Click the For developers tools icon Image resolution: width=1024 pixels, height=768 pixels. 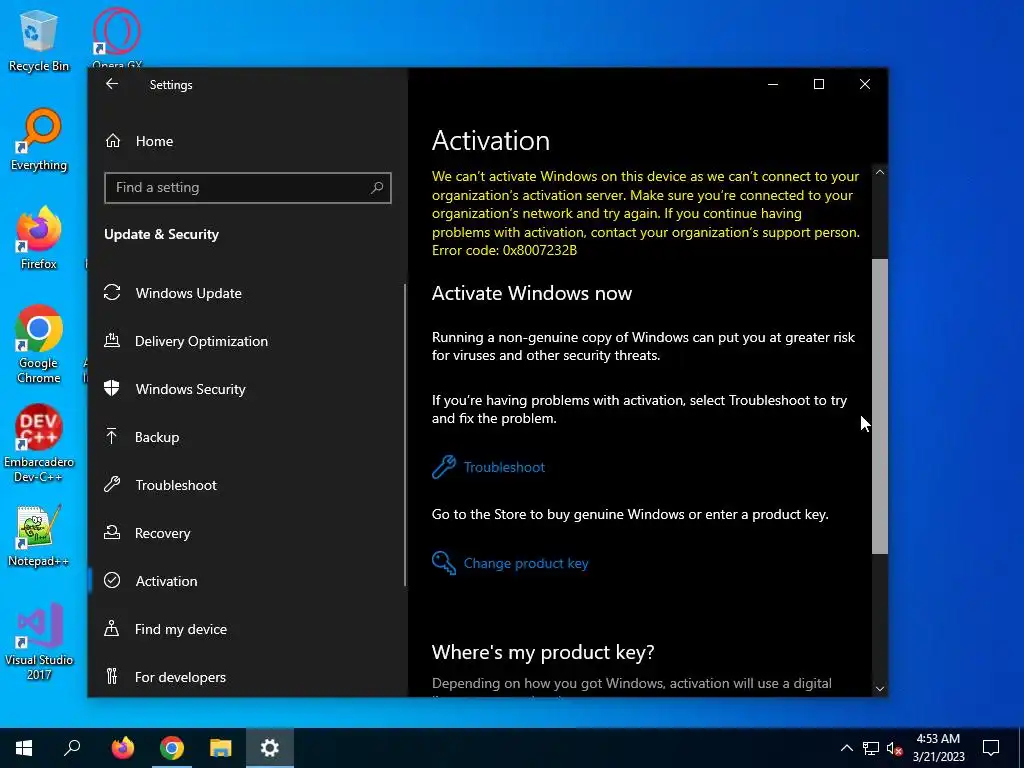click(112, 676)
